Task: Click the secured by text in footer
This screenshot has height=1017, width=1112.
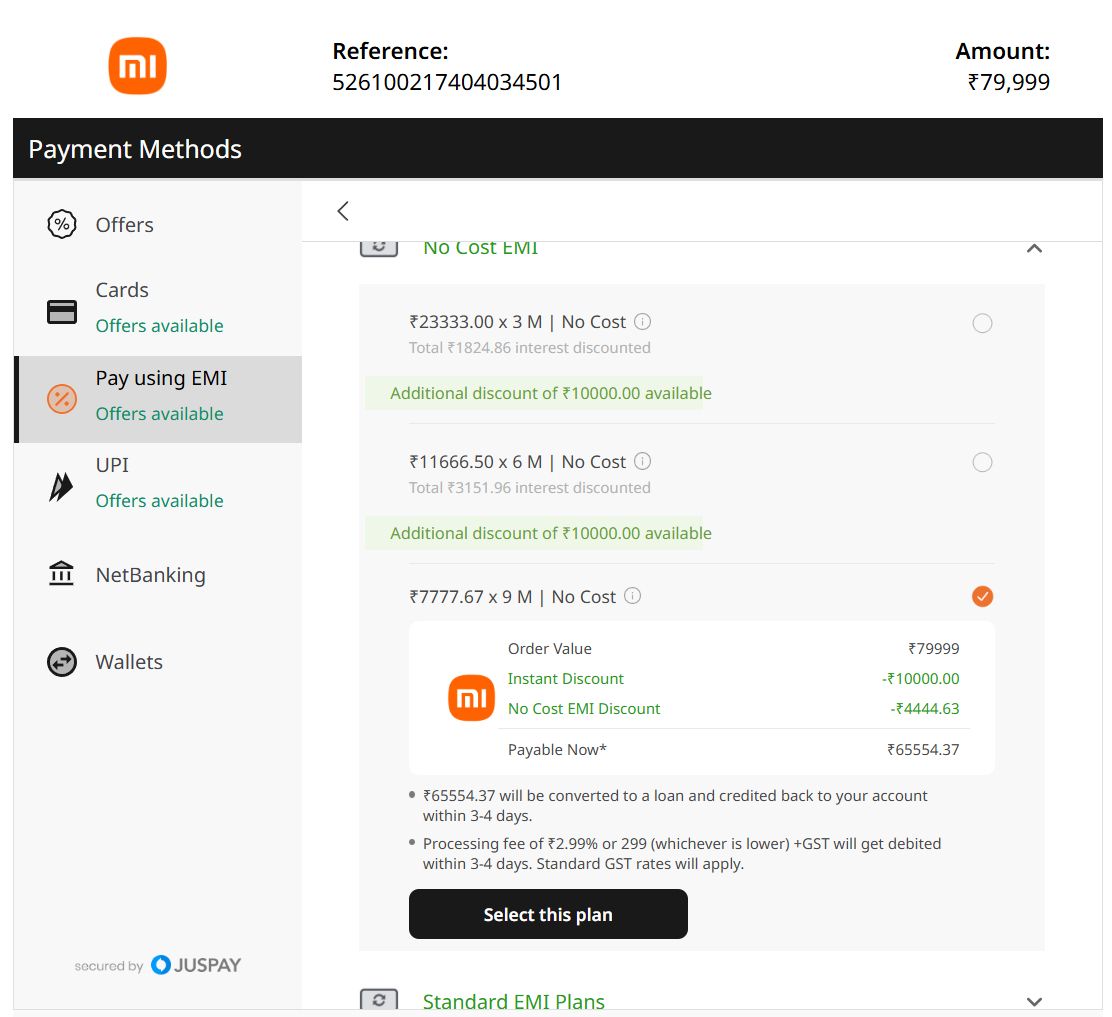Action: (109, 966)
